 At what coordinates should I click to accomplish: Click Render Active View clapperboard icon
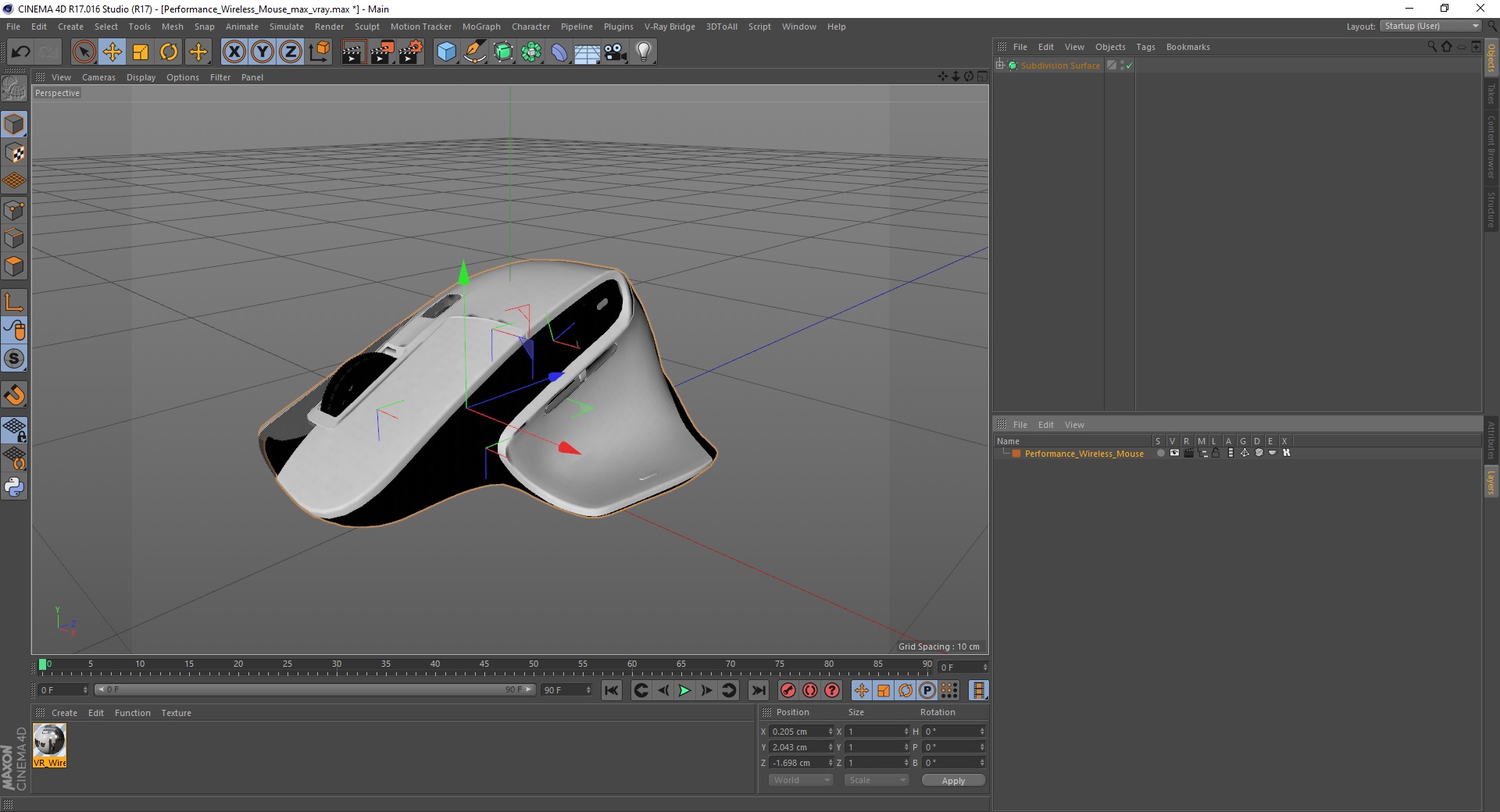pyautogui.click(x=353, y=52)
